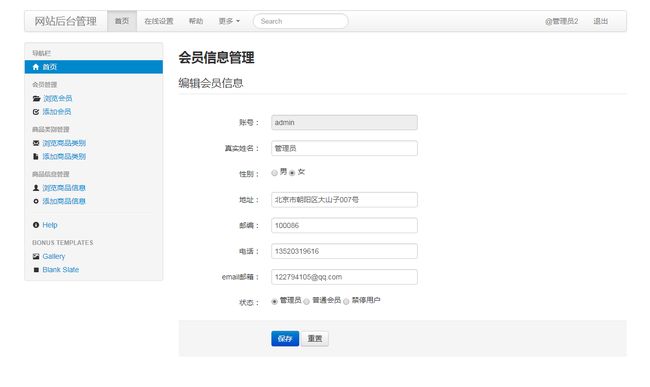
Task: Open the 添加会员 sidebar link
Action: pos(57,111)
